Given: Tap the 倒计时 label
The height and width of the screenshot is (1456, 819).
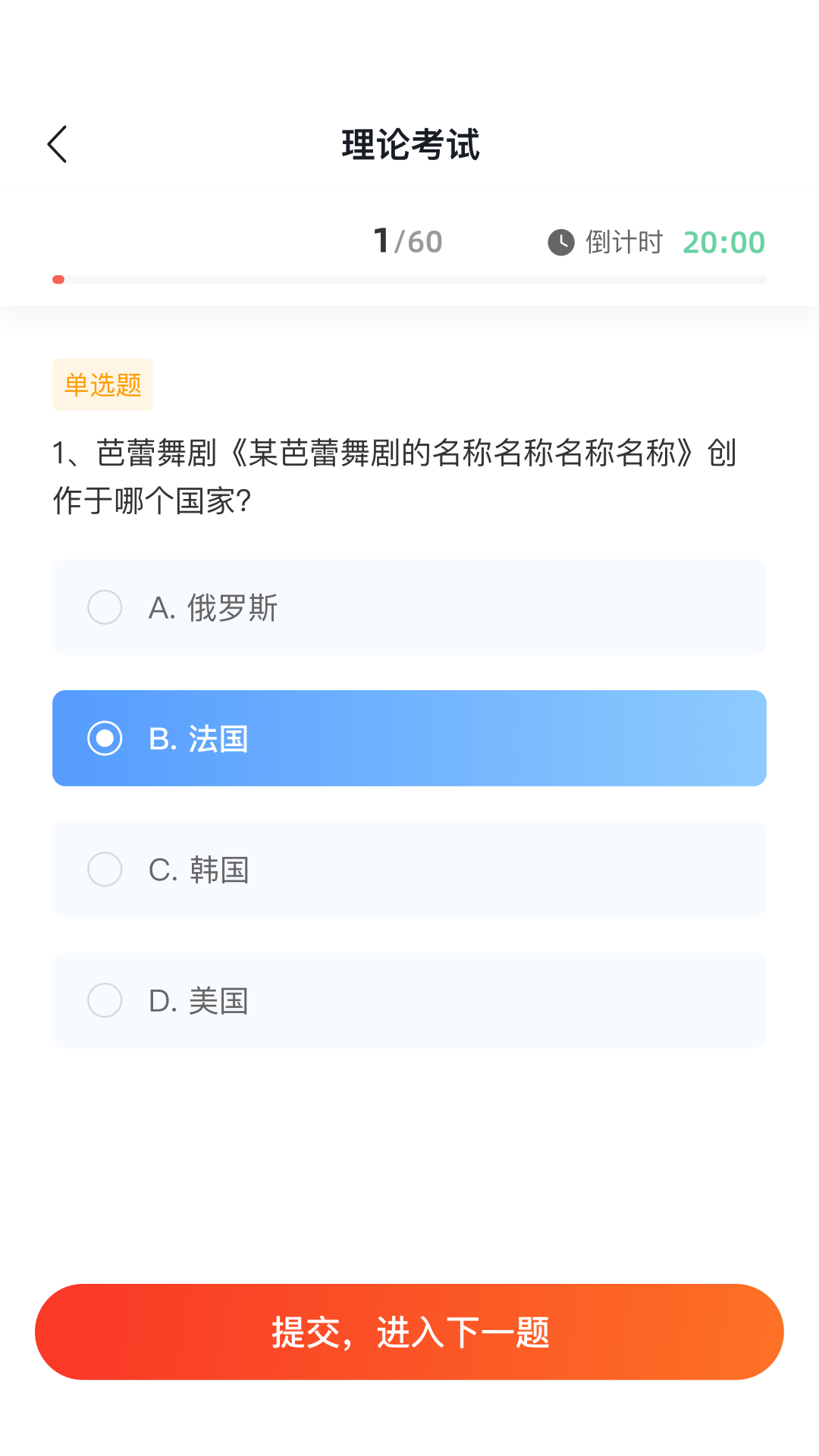Looking at the screenshot, I should pos(624,243).
